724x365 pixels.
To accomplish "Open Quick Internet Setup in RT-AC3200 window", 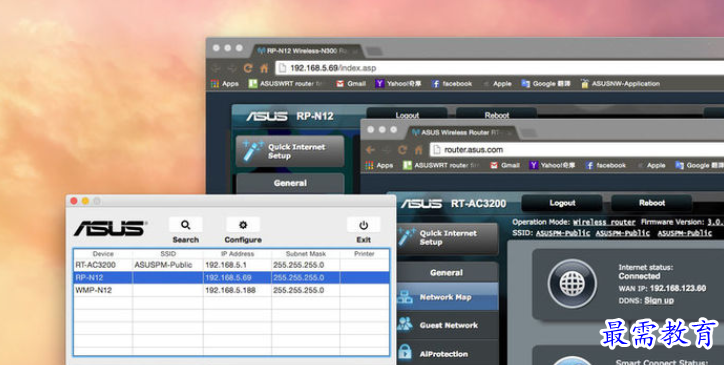I will pyautogui.click(x=447, y=238).
